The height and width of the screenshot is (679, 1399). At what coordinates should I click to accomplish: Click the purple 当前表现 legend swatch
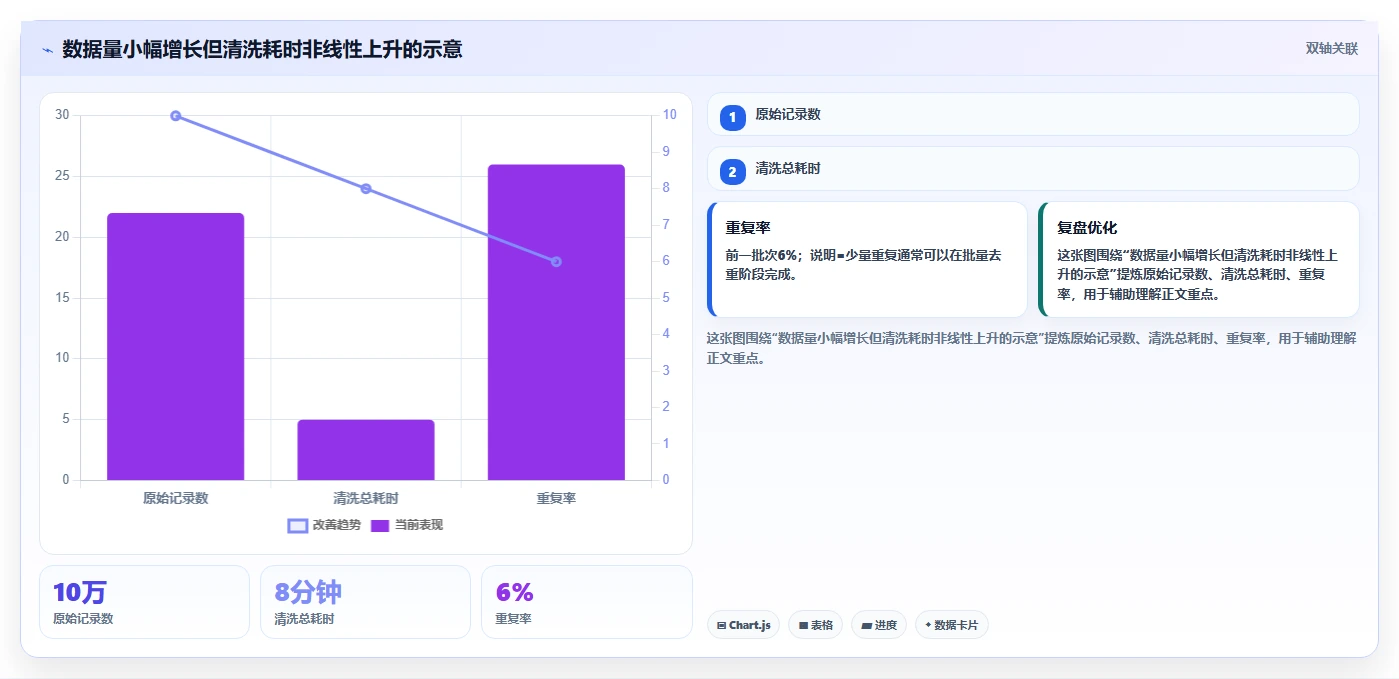tap(380, 525)
